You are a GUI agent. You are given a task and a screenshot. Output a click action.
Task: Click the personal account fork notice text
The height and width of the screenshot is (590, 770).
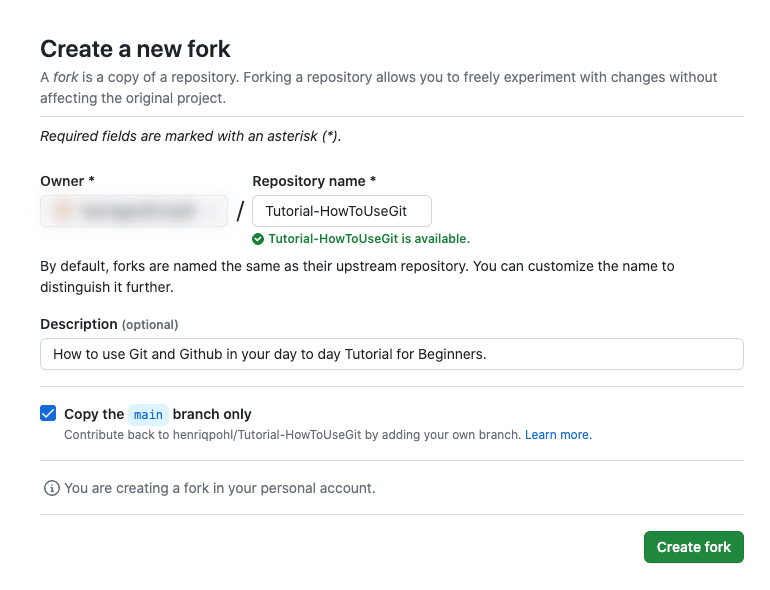(219, 489)
